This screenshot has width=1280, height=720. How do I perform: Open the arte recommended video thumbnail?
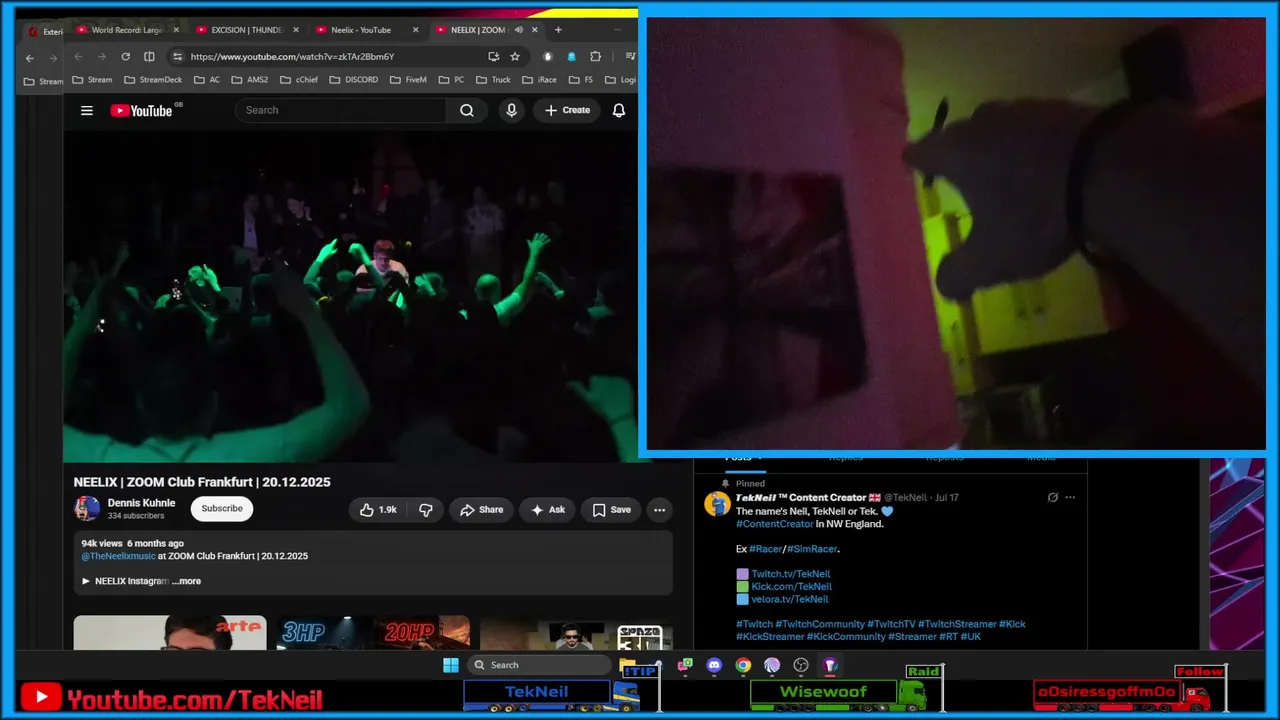click(x=170, y=633)
